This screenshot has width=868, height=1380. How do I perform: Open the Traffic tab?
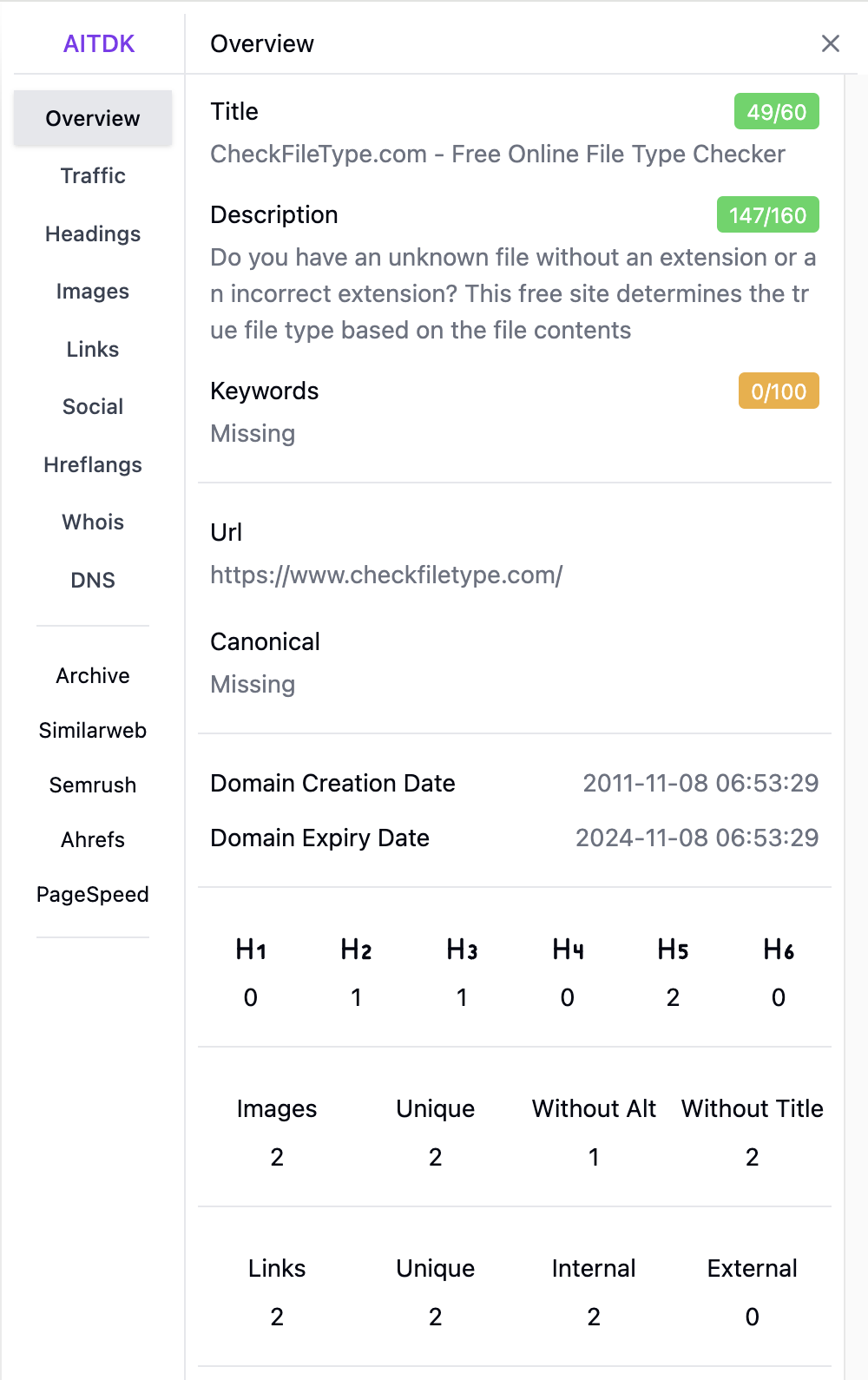(93, 176)
